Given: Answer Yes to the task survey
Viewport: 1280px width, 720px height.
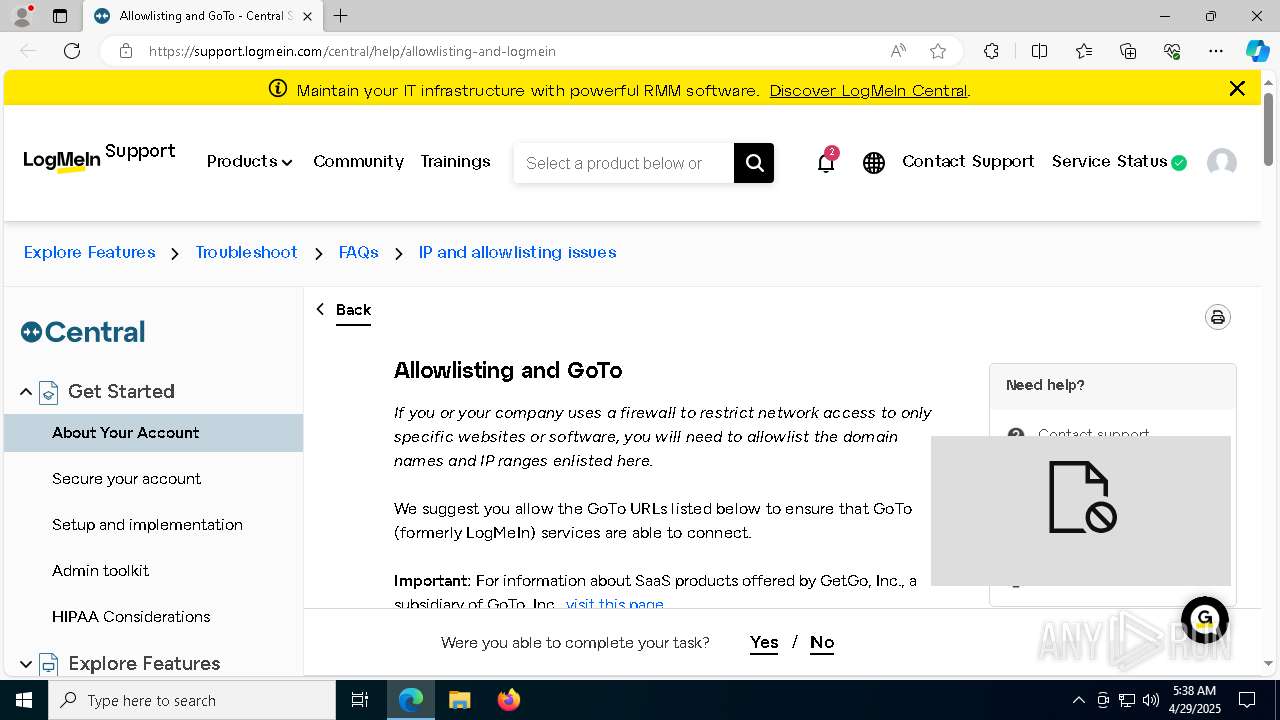Looking at the screenshot, I should pos(764,643).
